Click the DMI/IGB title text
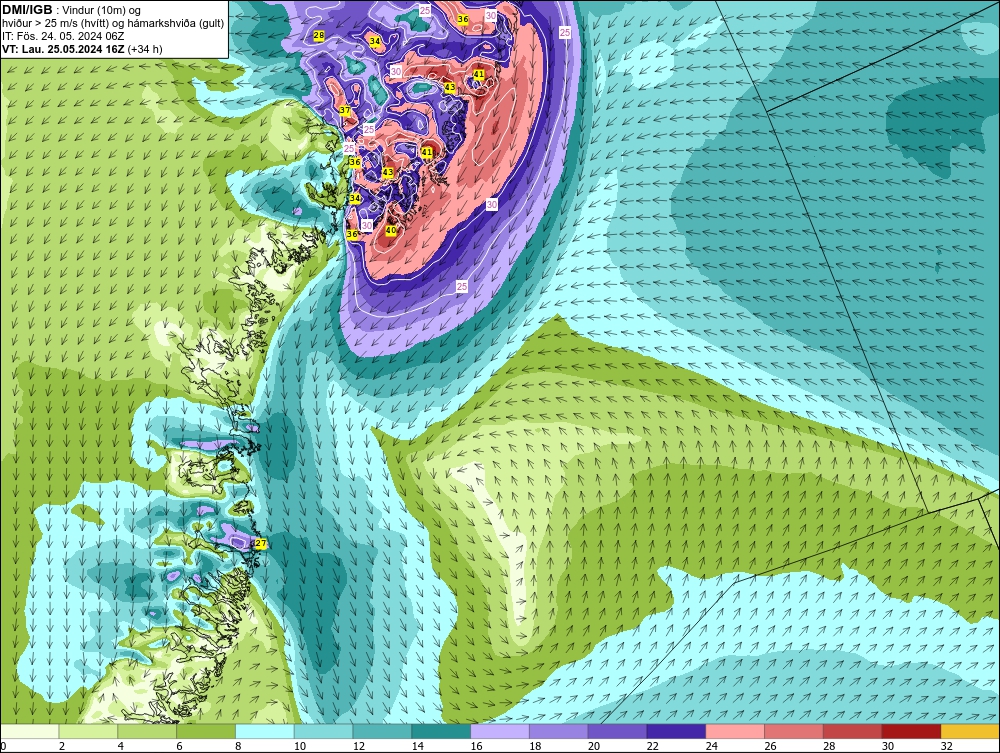The image size is (1000, 753). (27, 10)
